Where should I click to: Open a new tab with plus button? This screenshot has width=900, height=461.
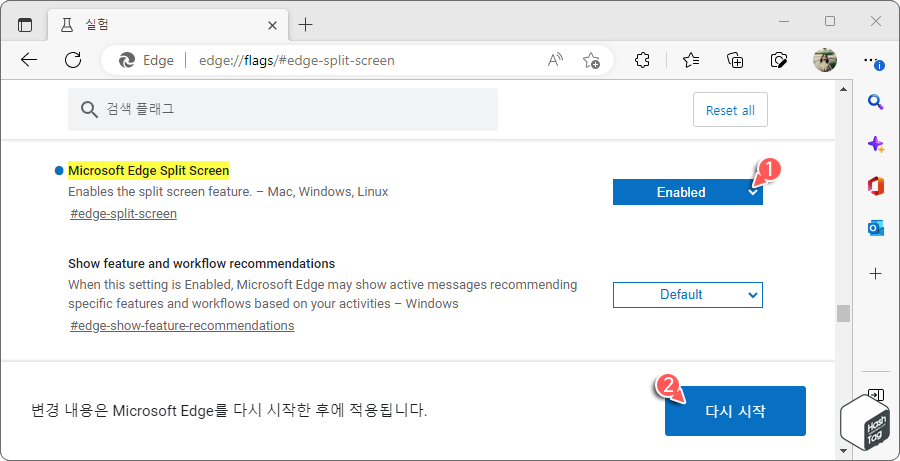coord(306,25)
